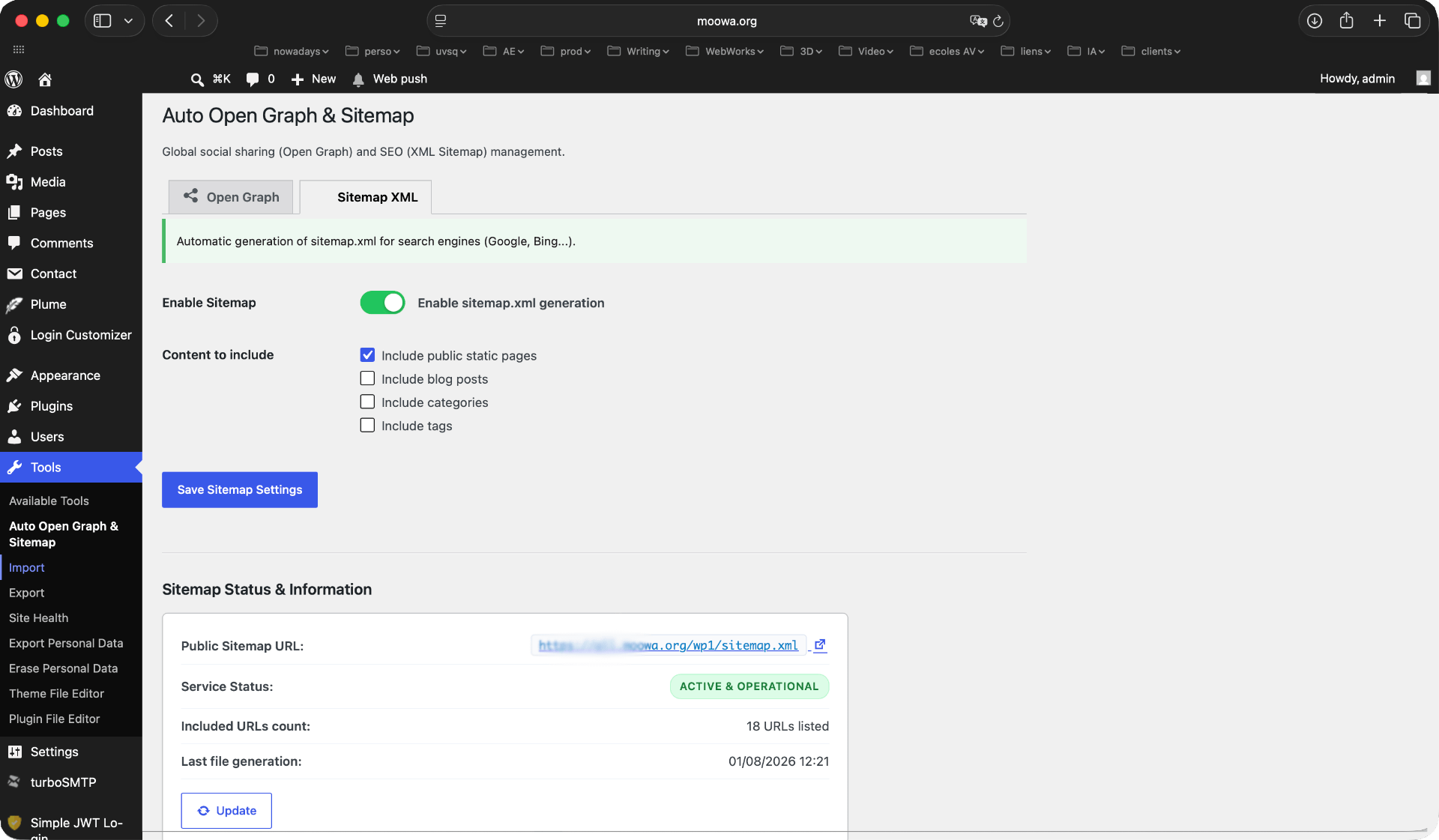1439x840 pixels.
Task: Expand the uvsq bookmarks folder
Action: click(441, 51)
